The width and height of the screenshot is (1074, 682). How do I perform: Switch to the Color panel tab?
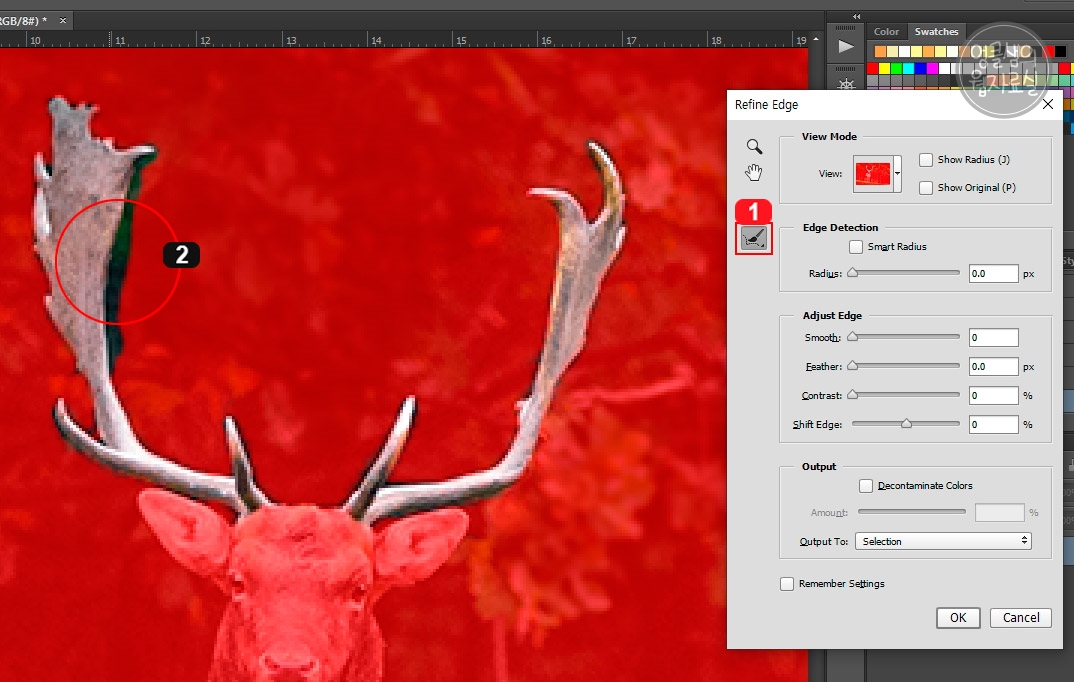(x=886, y=31)
